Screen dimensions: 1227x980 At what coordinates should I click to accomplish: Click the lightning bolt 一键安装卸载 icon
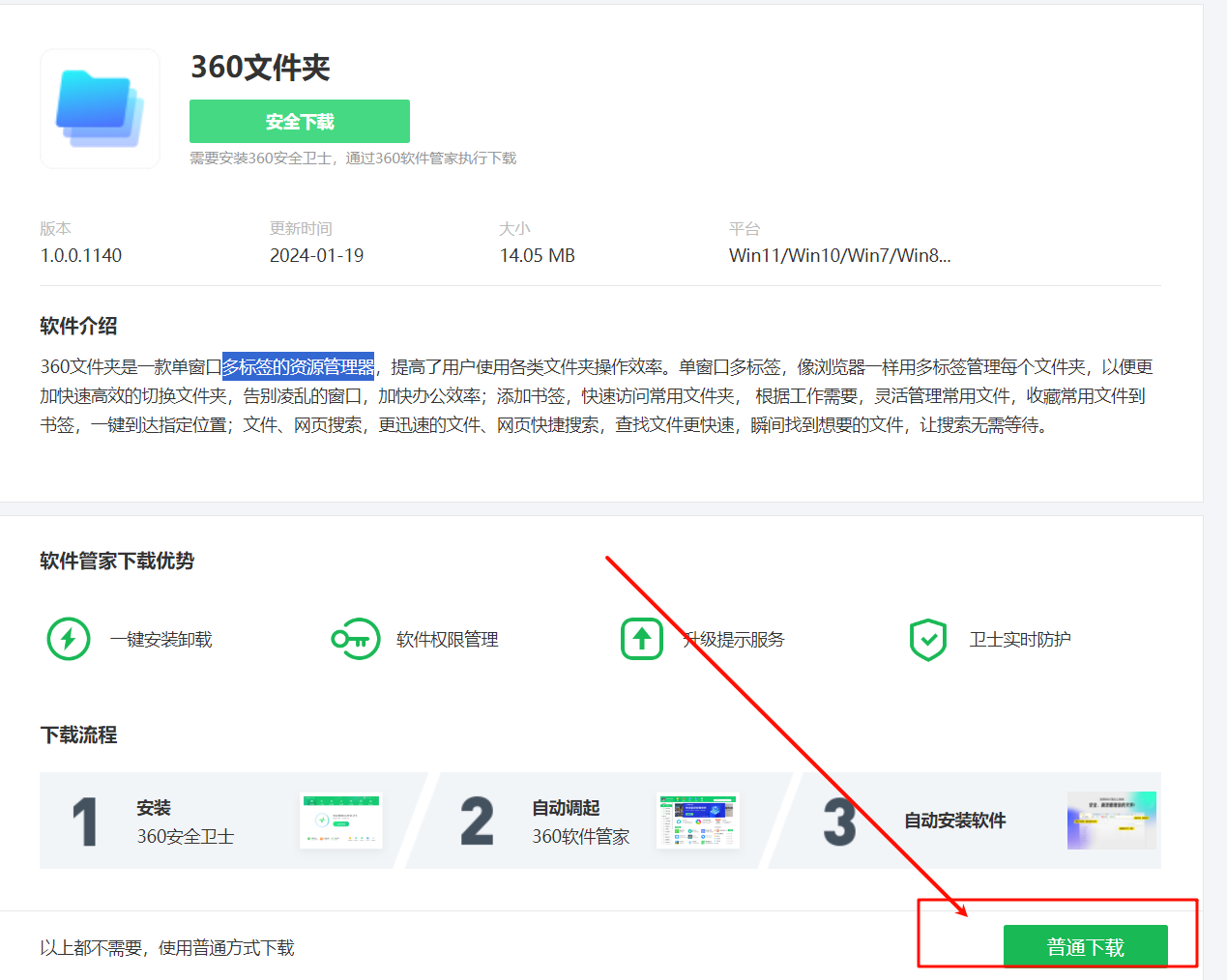click(69, 639)
